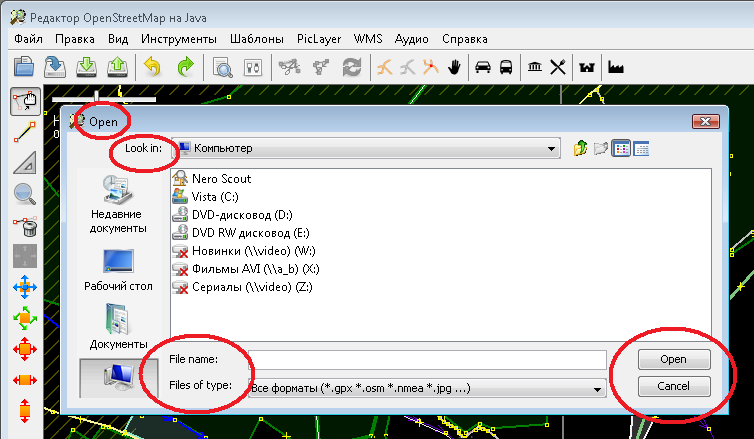Click the factory preset icon
This screenshot has width=754, height=439.
point(615,67)
